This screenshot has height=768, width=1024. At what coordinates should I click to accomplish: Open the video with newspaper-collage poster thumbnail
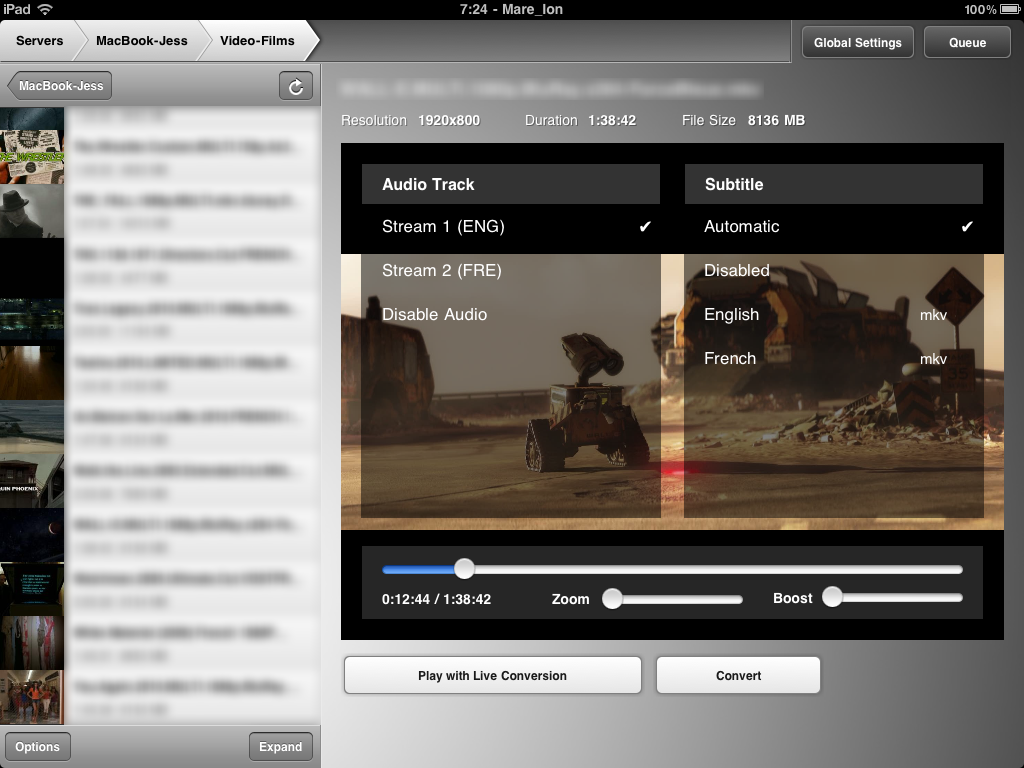tap(32, 156)
